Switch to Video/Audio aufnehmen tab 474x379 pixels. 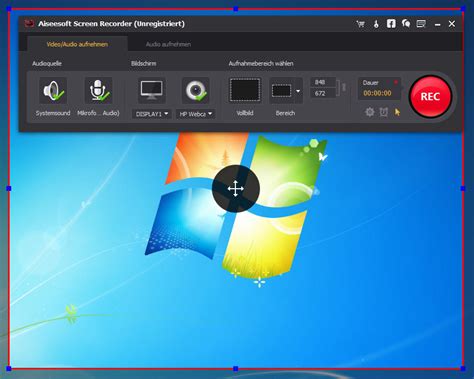coord(77,44)
